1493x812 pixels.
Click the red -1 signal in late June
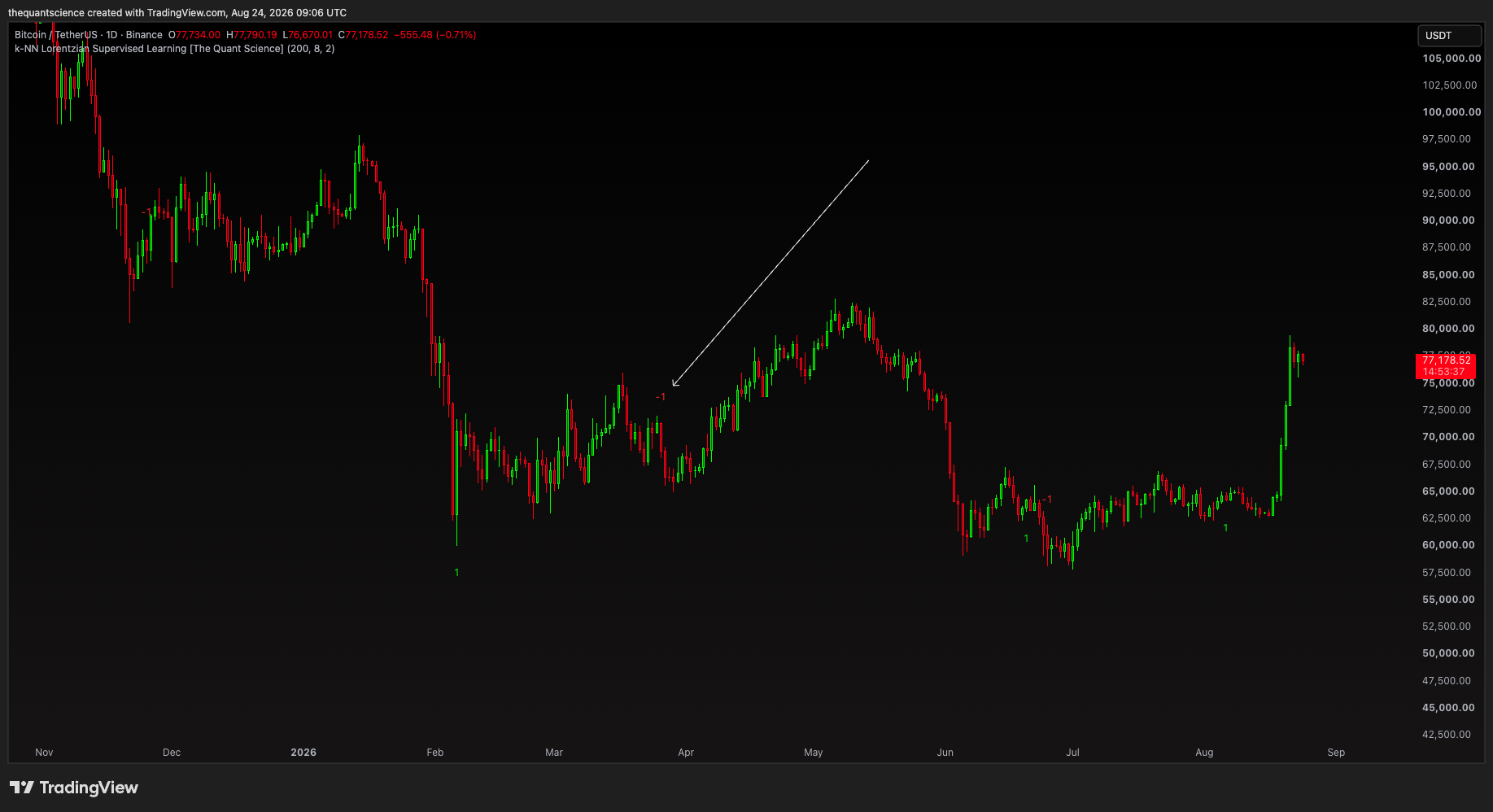(x=1047, y=500)
